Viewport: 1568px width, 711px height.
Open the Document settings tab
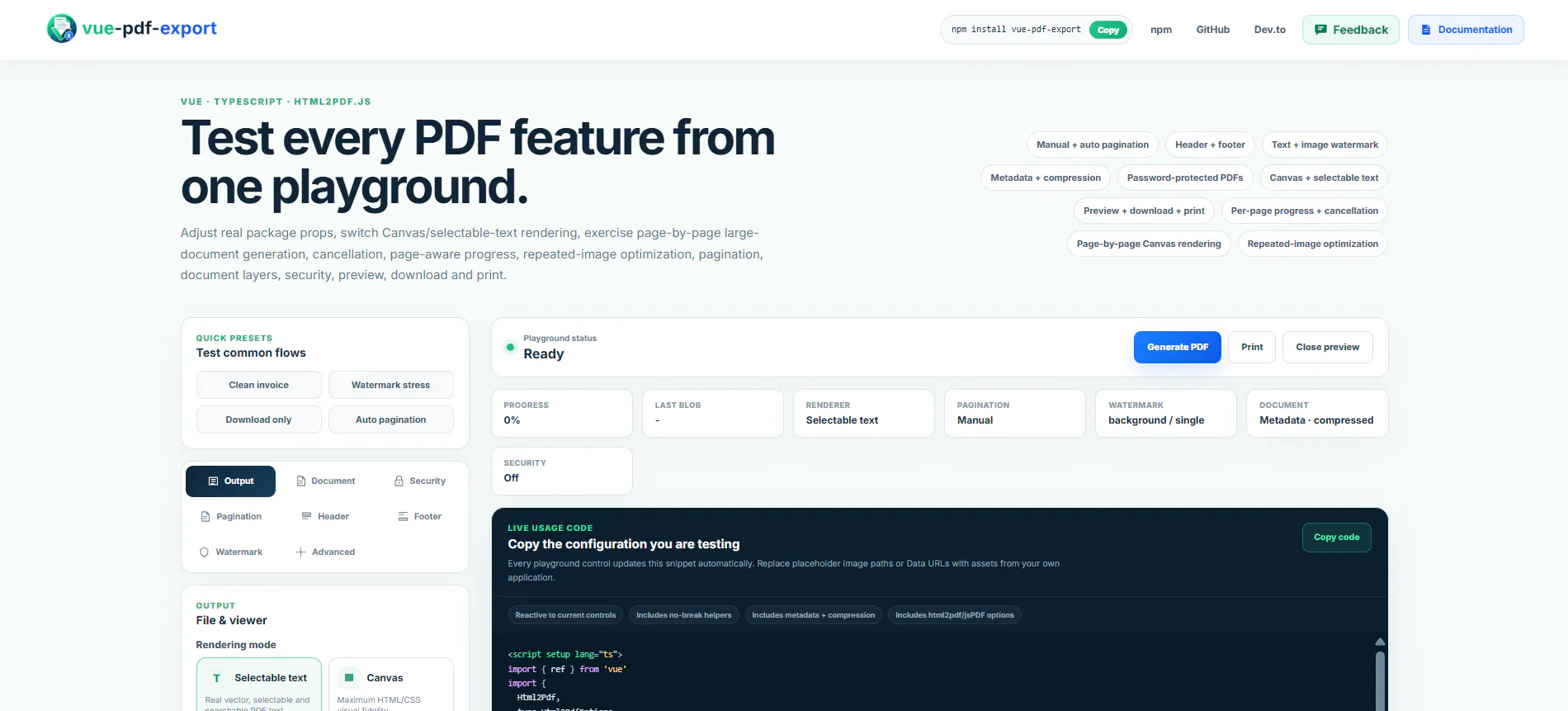click(x=325, y=481)
